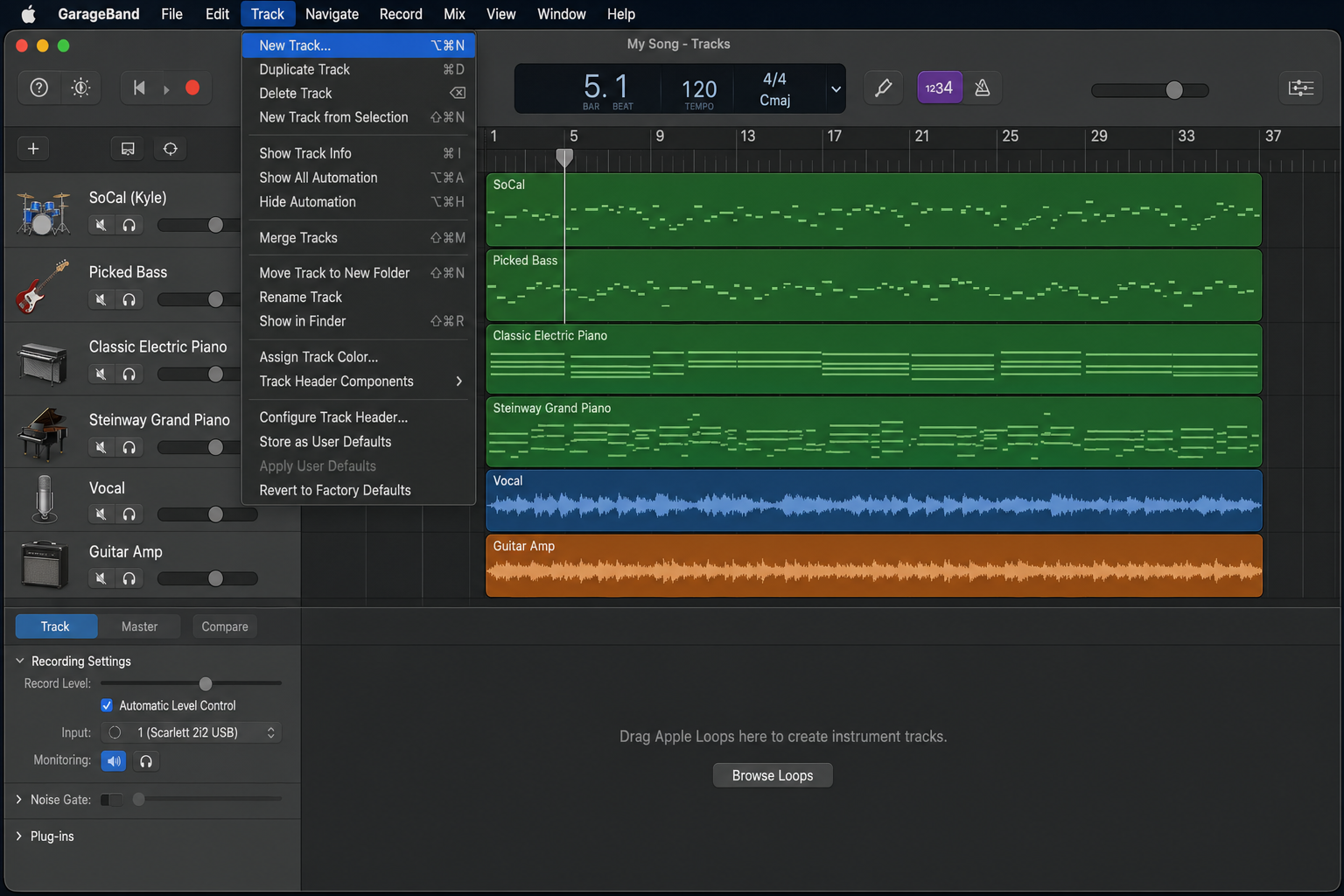Screen dimensions: 1344x896
Task: Open the Smart Controls dial button
Action: 80,87
